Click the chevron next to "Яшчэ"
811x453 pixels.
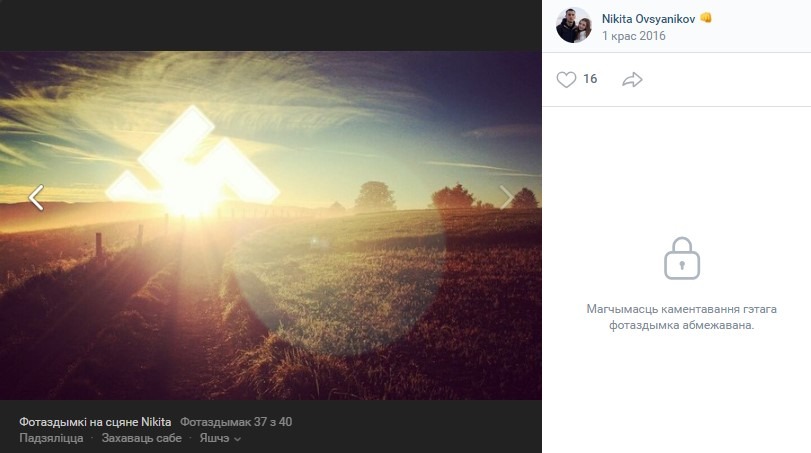click(237, 439)
